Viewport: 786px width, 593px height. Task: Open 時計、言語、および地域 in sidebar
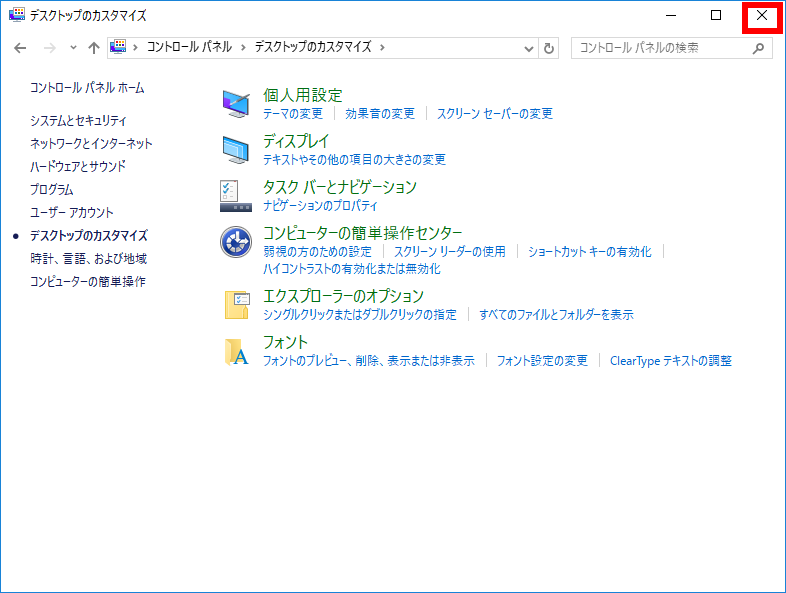pyautogui.click(x=88, y=259)
